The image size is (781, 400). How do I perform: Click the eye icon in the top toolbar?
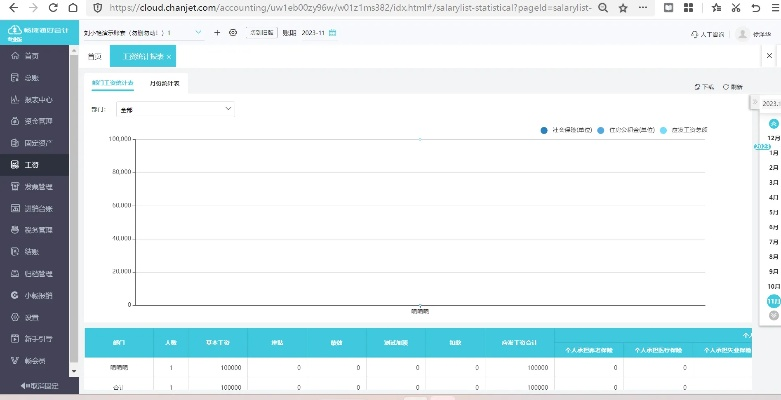[233, 32]
